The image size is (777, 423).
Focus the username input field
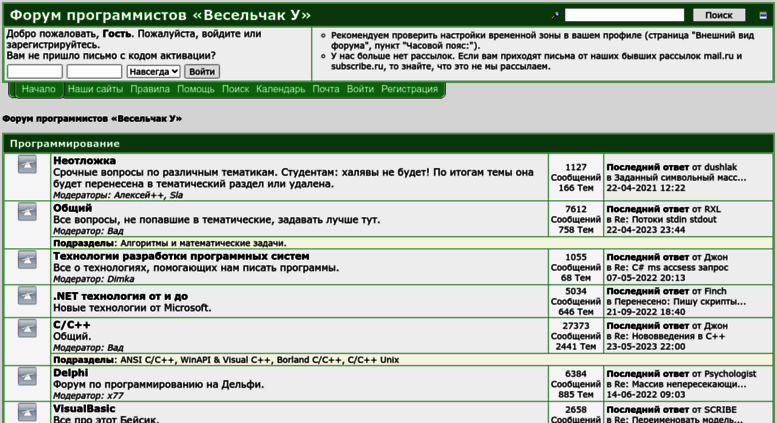pyautogui.click(x=35, y=71)
